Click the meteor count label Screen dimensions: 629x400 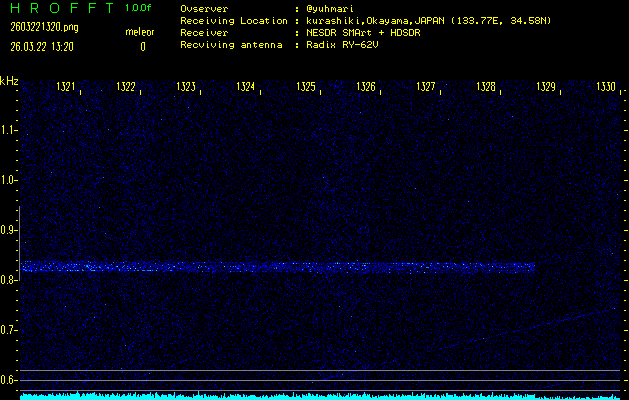pos(140,32)
